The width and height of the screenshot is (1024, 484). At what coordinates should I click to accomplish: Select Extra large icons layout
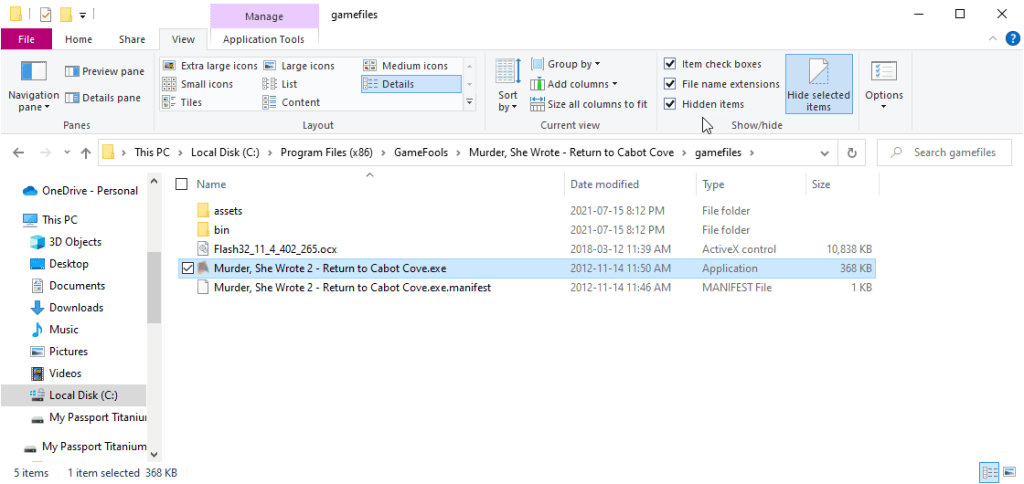(x=210, y=66)
